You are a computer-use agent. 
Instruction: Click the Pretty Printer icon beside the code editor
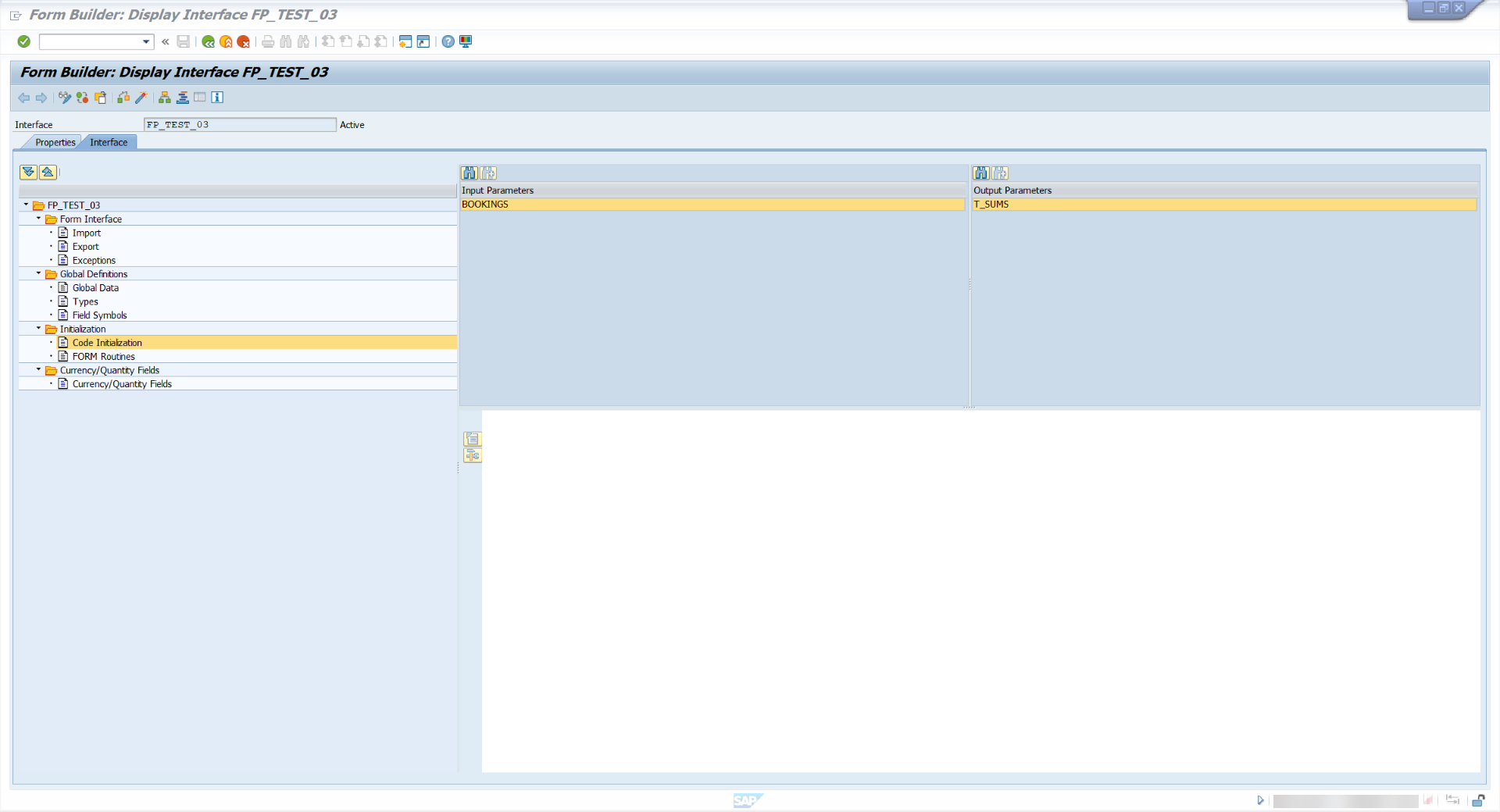[473, 439]
